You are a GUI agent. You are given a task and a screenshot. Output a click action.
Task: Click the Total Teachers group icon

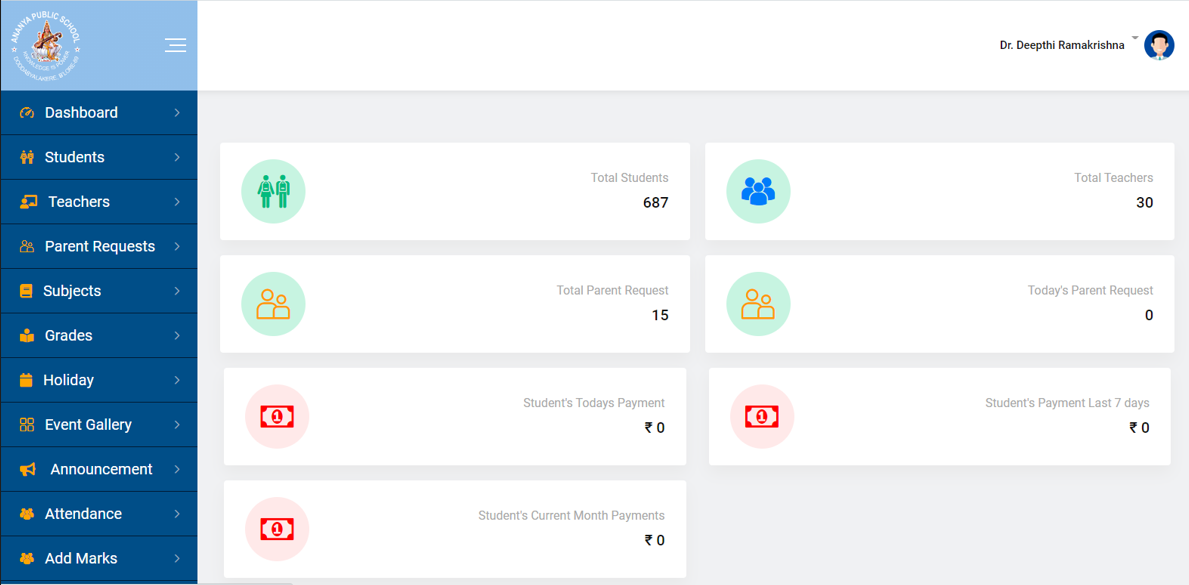point(758,191)
